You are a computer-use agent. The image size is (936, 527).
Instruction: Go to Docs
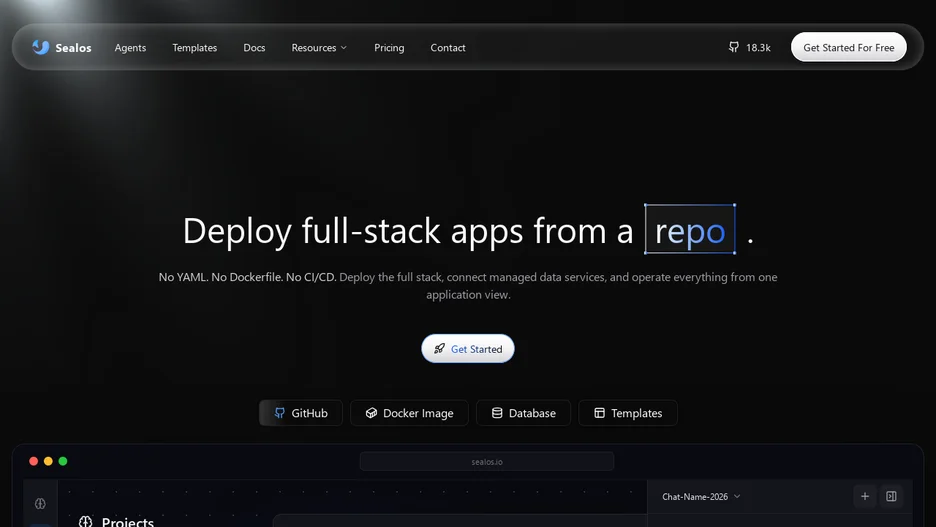(254, 48)
